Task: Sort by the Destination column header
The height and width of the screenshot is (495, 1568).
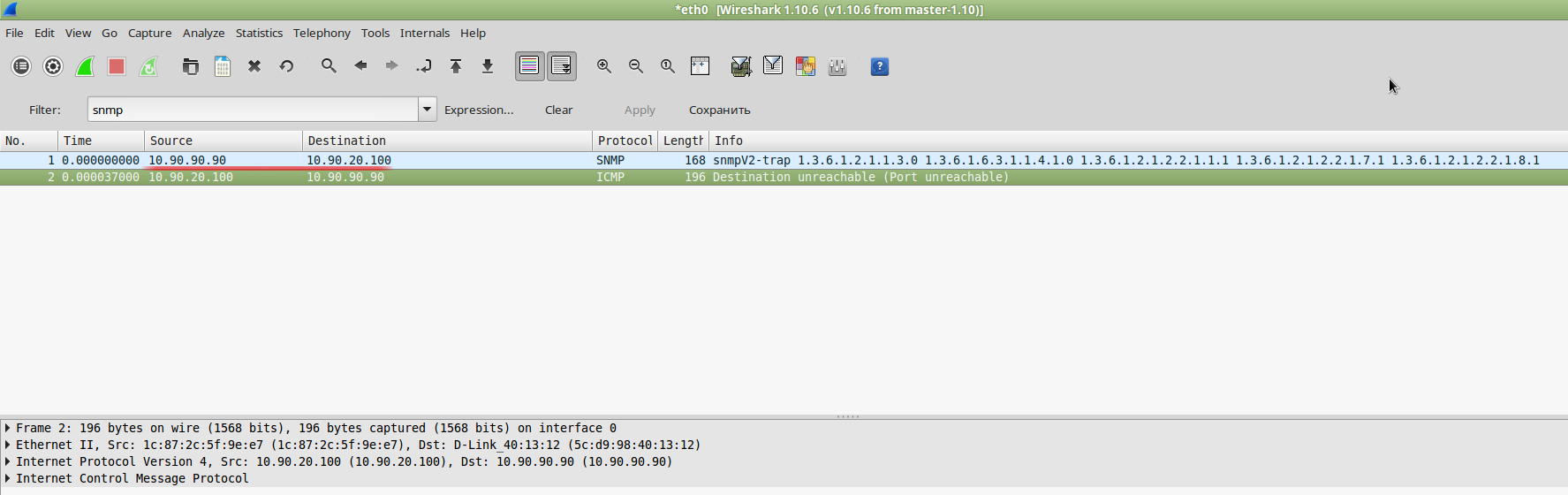Action: click(x=447, y=141)
